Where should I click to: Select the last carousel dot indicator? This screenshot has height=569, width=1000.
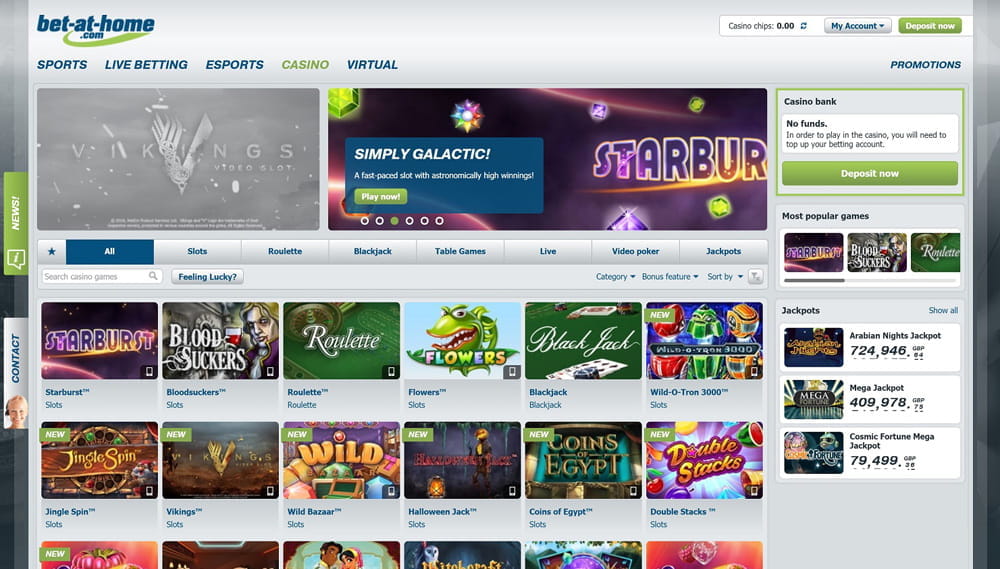tap(440, 220)
